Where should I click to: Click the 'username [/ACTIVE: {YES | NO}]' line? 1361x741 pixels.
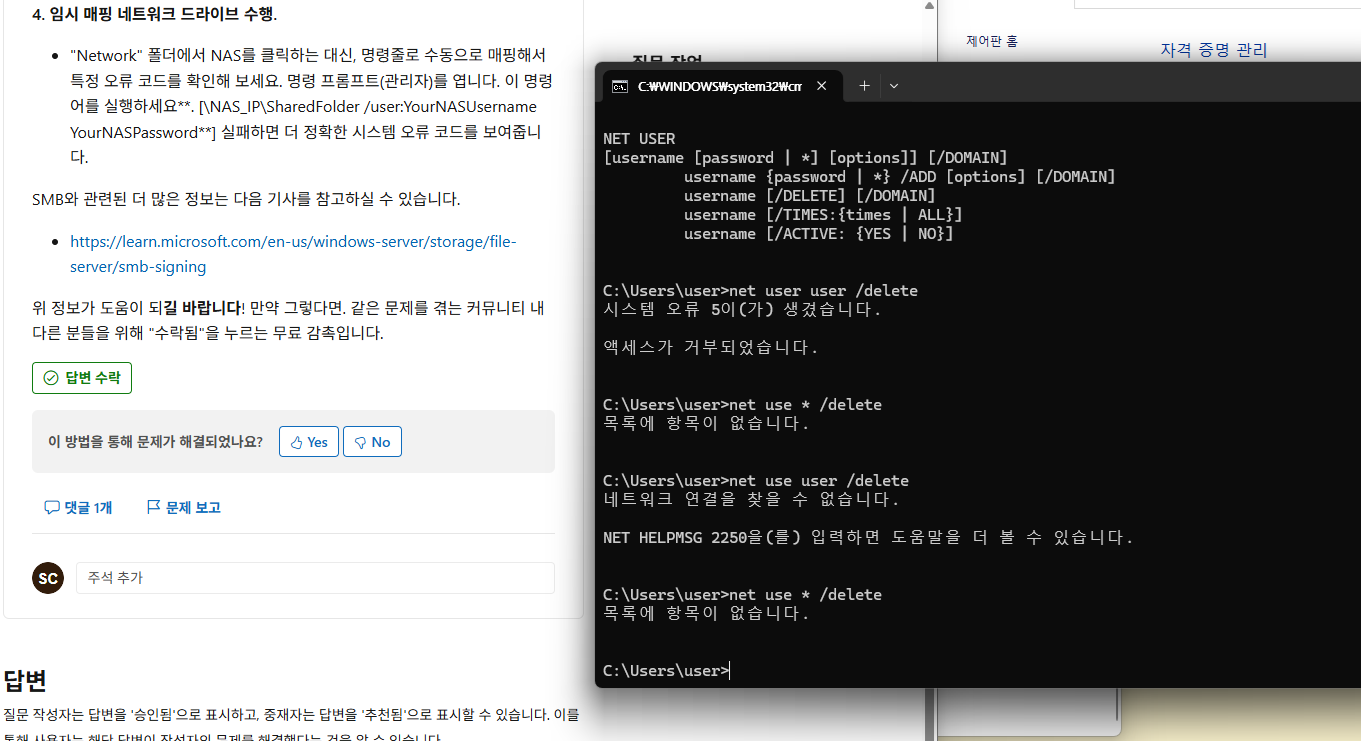click(818, 234)
